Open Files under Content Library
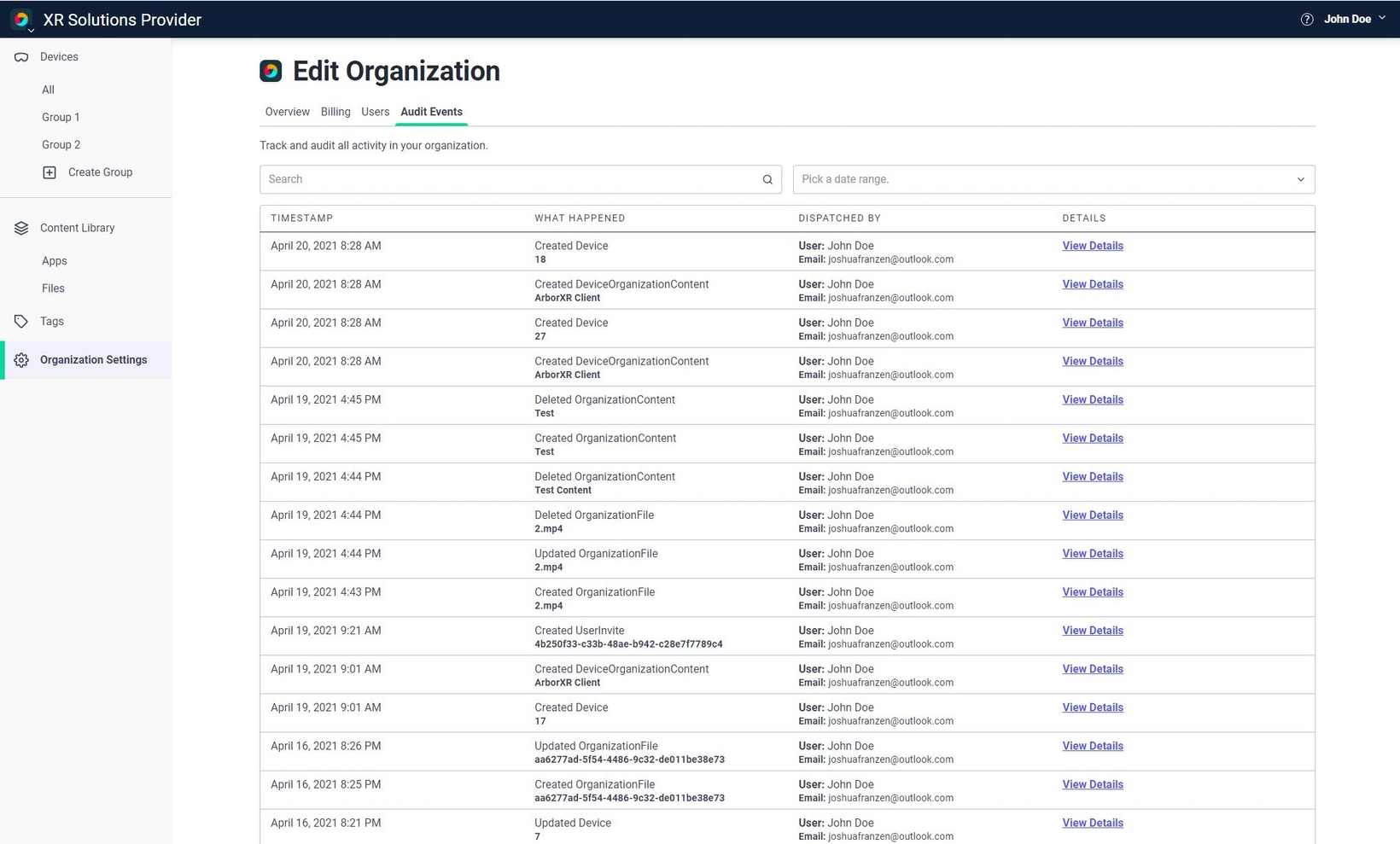Image resolution: width=1400 pixels, height=844 pixels. pyautogui.click(x=53, y=288)
